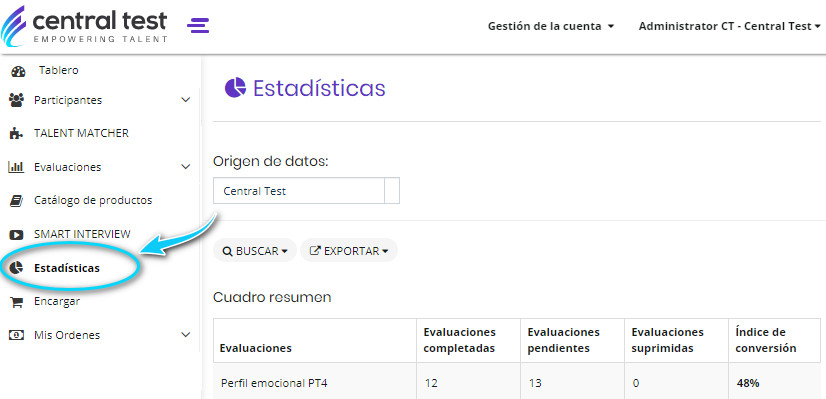Open SMART INTERVIEW in sidebar
826x399 pixels.
[82, 234]
